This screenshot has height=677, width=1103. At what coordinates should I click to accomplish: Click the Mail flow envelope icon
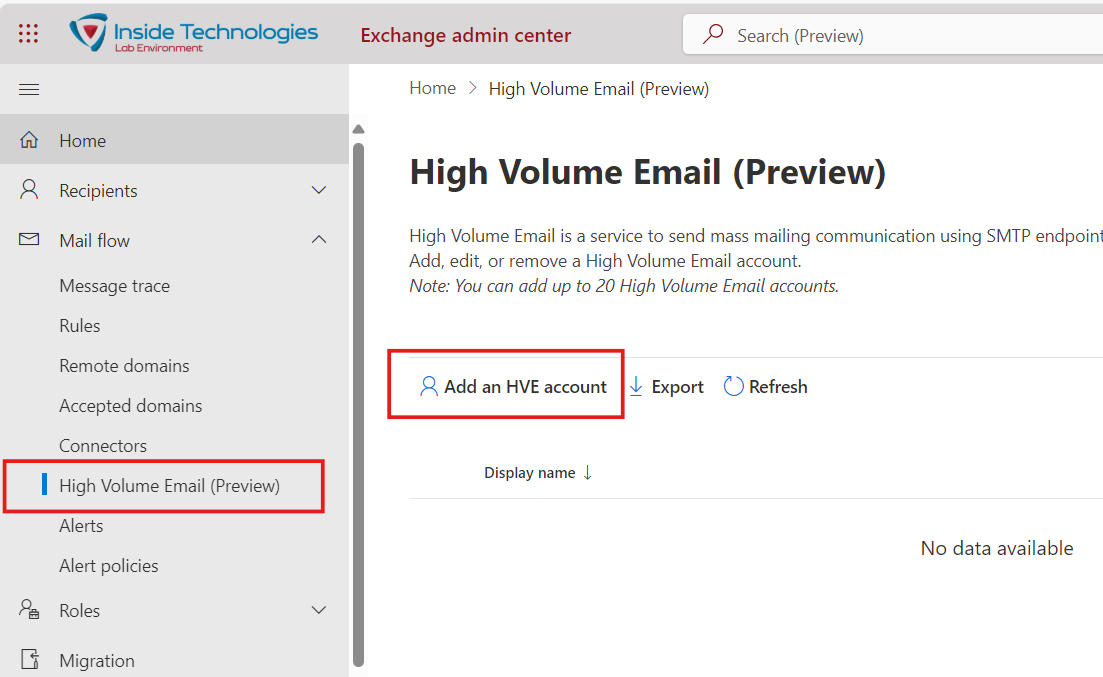pyautogui.click(x=29, y=239)
